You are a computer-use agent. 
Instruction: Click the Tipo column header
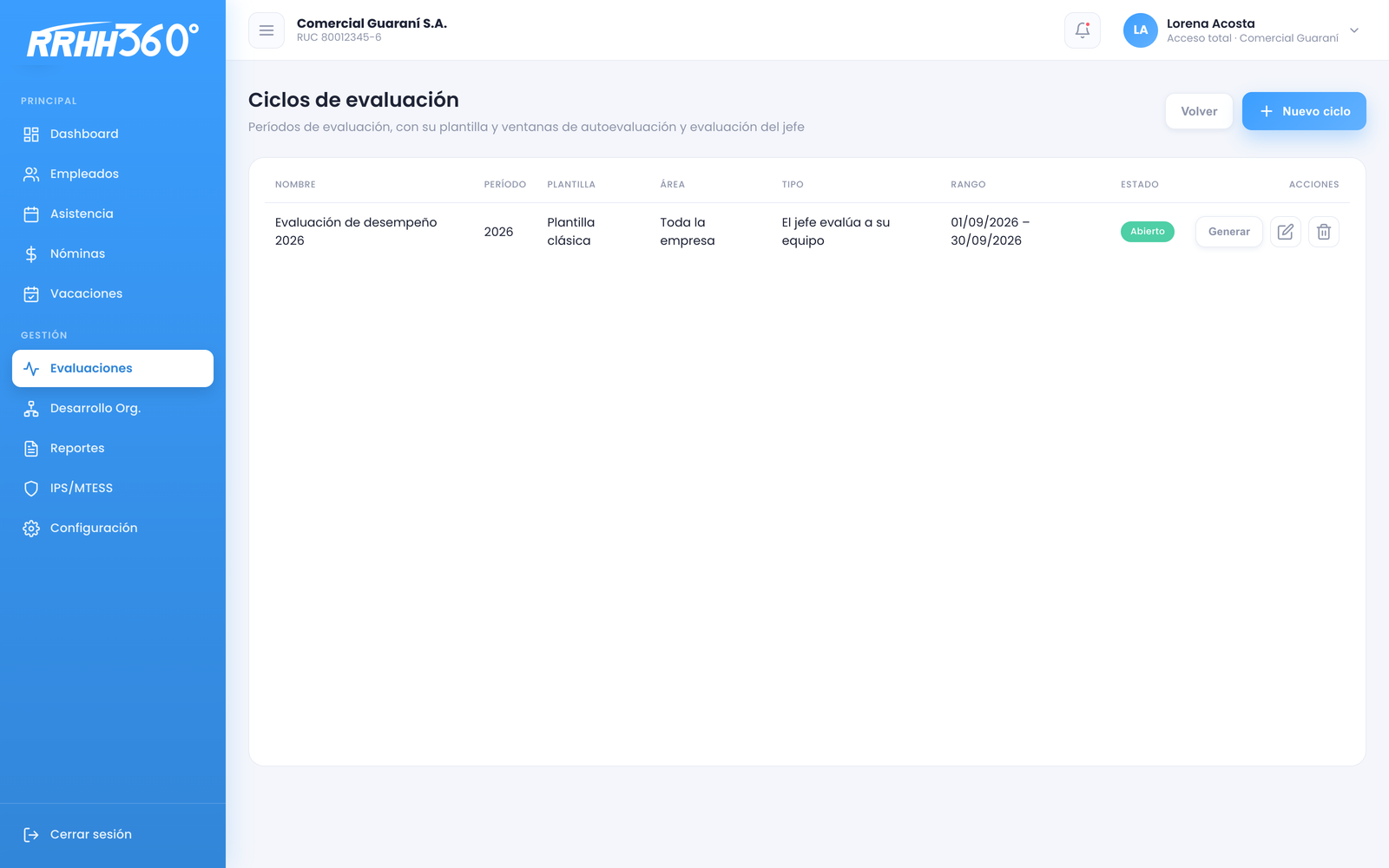coord(793,184)
